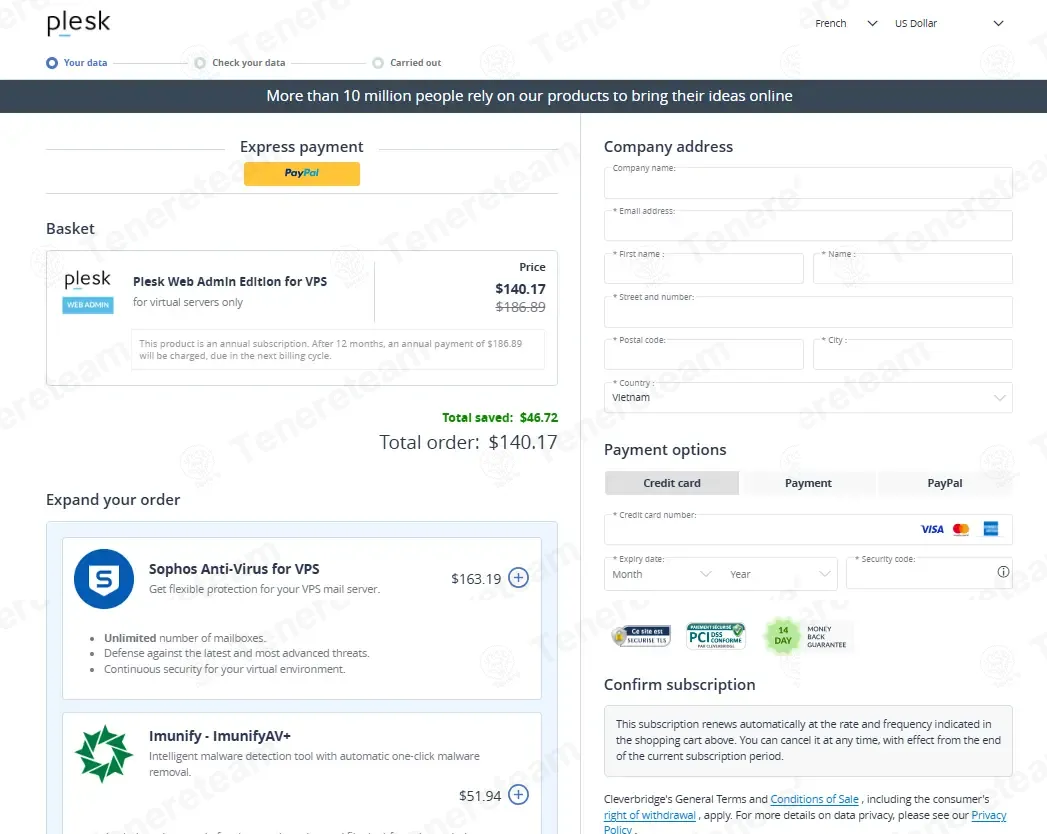Open the Conditions of Sale link
The image size is (1047, 834).
(x=814, y=799)
